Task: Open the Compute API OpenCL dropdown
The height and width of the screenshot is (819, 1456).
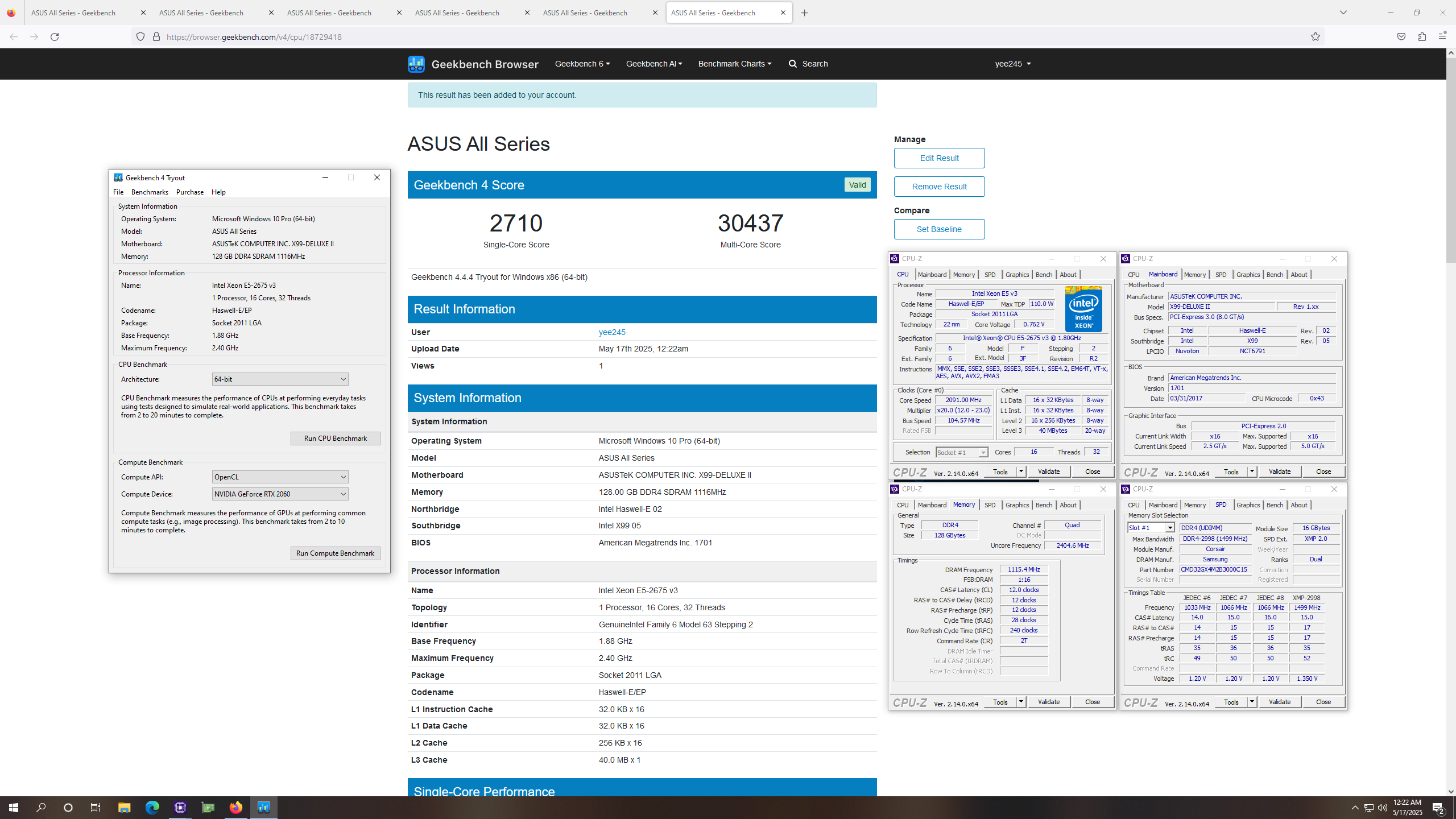Action: [280, 477]
